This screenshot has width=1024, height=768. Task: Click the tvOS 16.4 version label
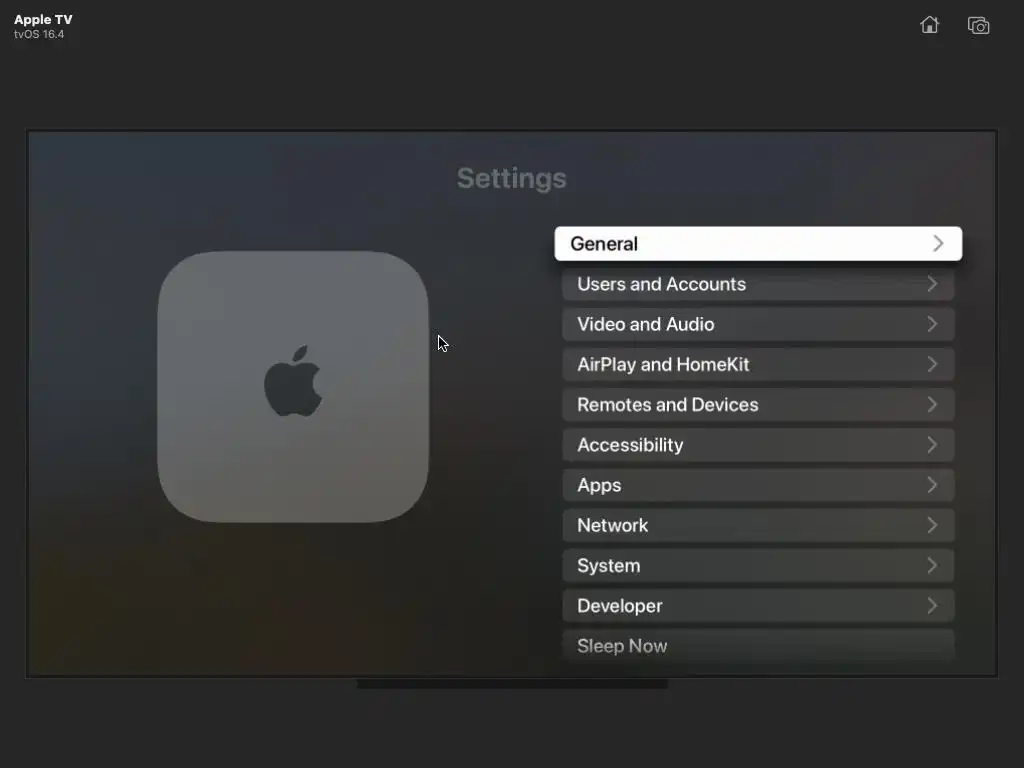[x=39, y=34]
